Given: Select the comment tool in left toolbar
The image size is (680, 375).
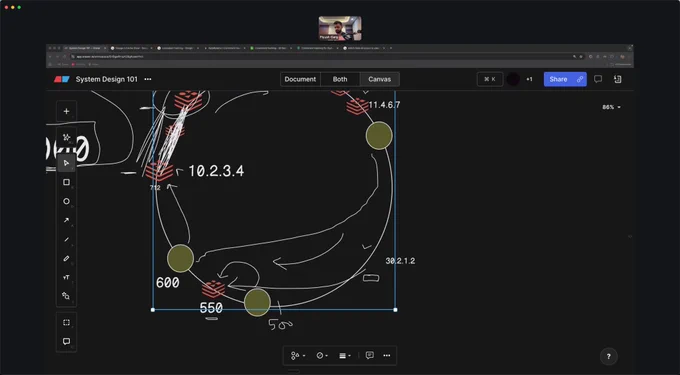Looking at the screenshot, I should pos(66,341).
